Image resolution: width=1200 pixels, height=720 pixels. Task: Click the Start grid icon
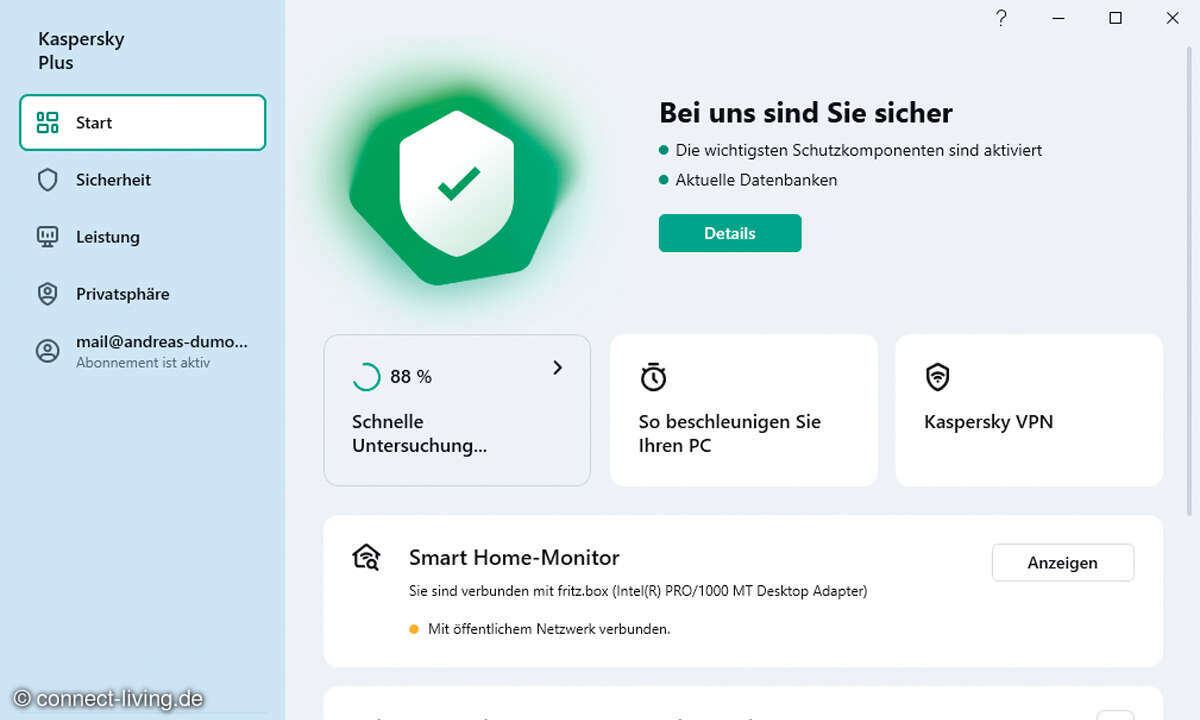pyautogui.click(x=47, y=123)
